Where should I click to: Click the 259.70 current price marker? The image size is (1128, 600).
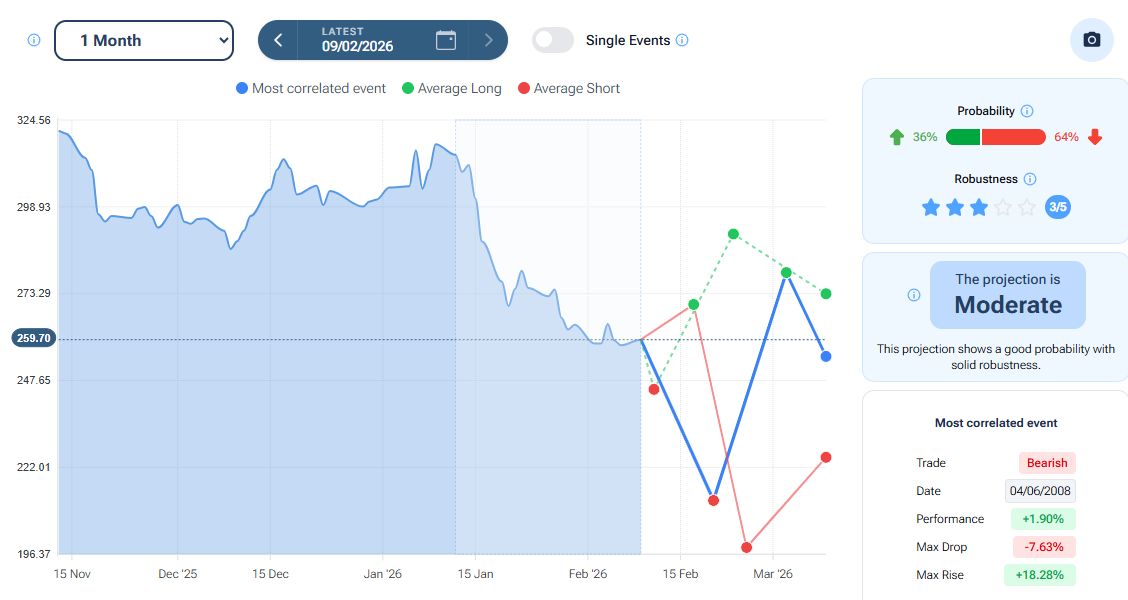[x=32, y=339]
